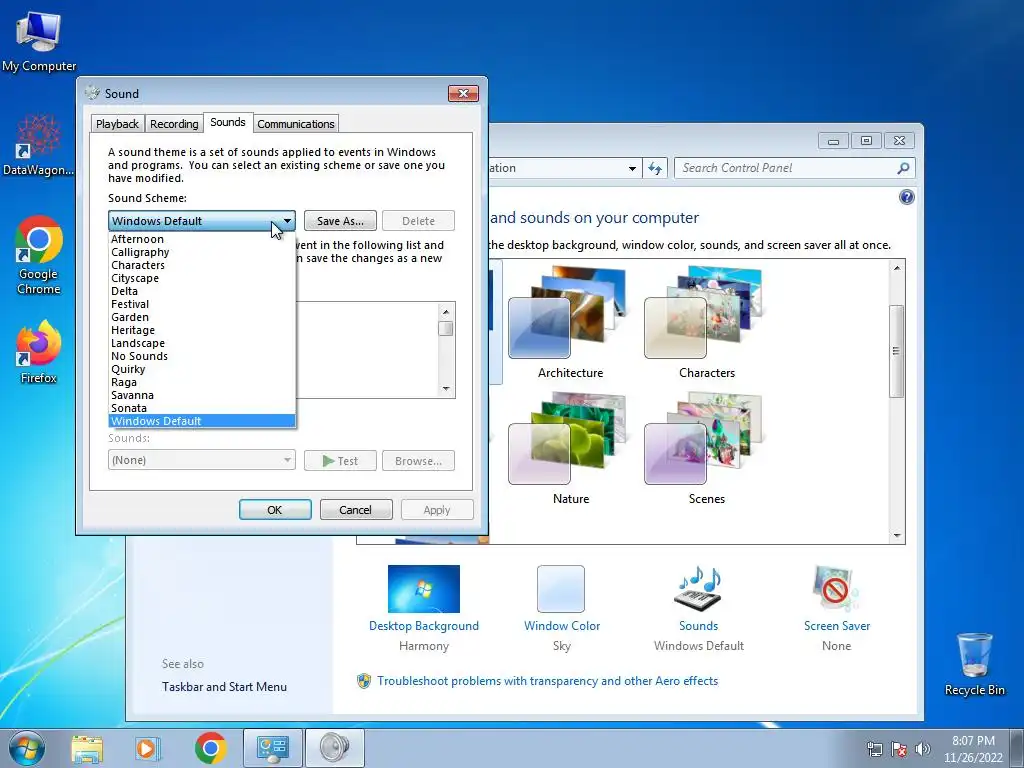Switch to the Playback tab
1024x768 pixels.
tap(118, 124)
